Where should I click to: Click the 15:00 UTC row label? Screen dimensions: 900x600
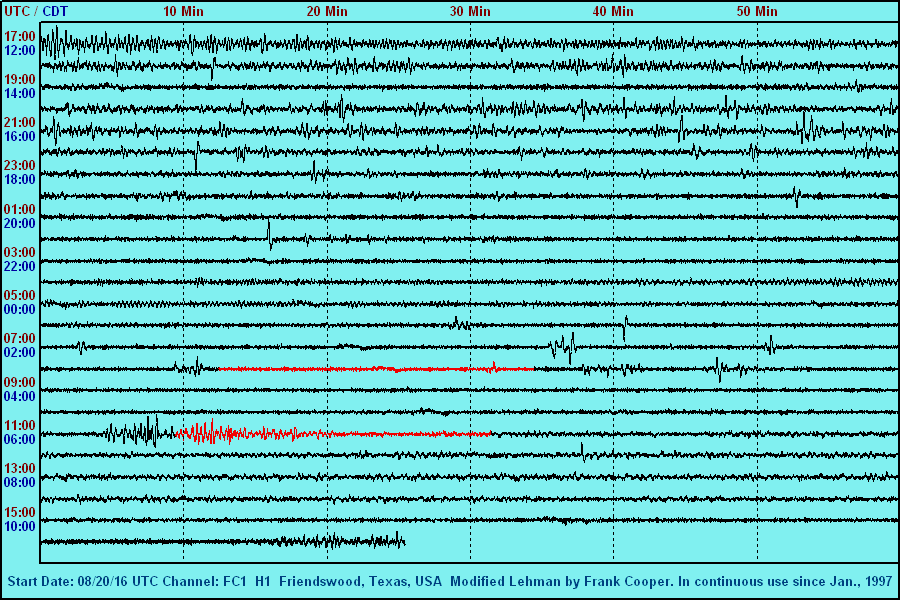pos(20,512)
